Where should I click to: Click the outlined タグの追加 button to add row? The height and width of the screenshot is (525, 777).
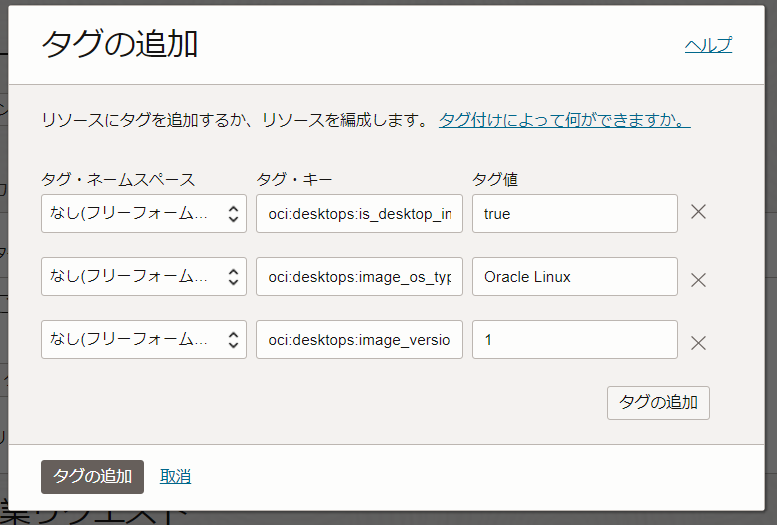[x=658, y=403]
